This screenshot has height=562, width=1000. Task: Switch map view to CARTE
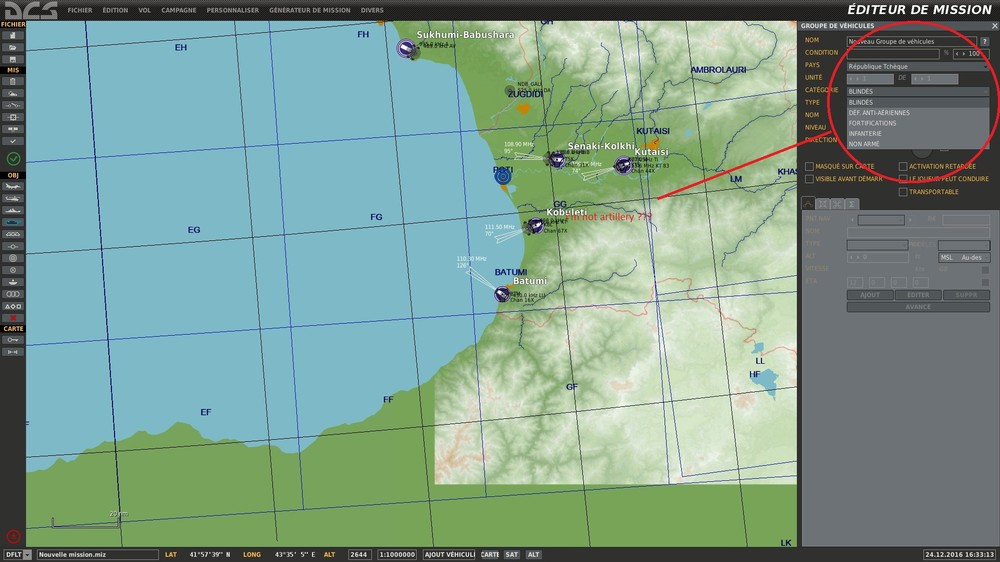(x=490, y=555)
